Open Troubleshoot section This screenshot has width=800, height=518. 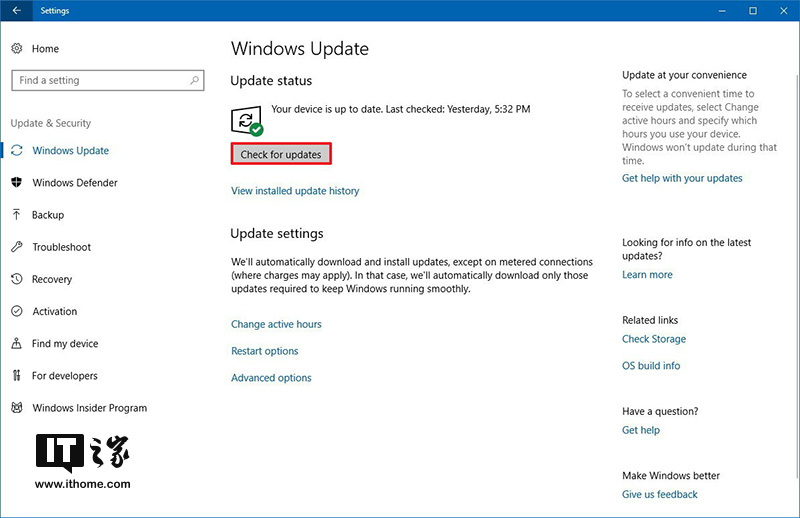point(61,247)
